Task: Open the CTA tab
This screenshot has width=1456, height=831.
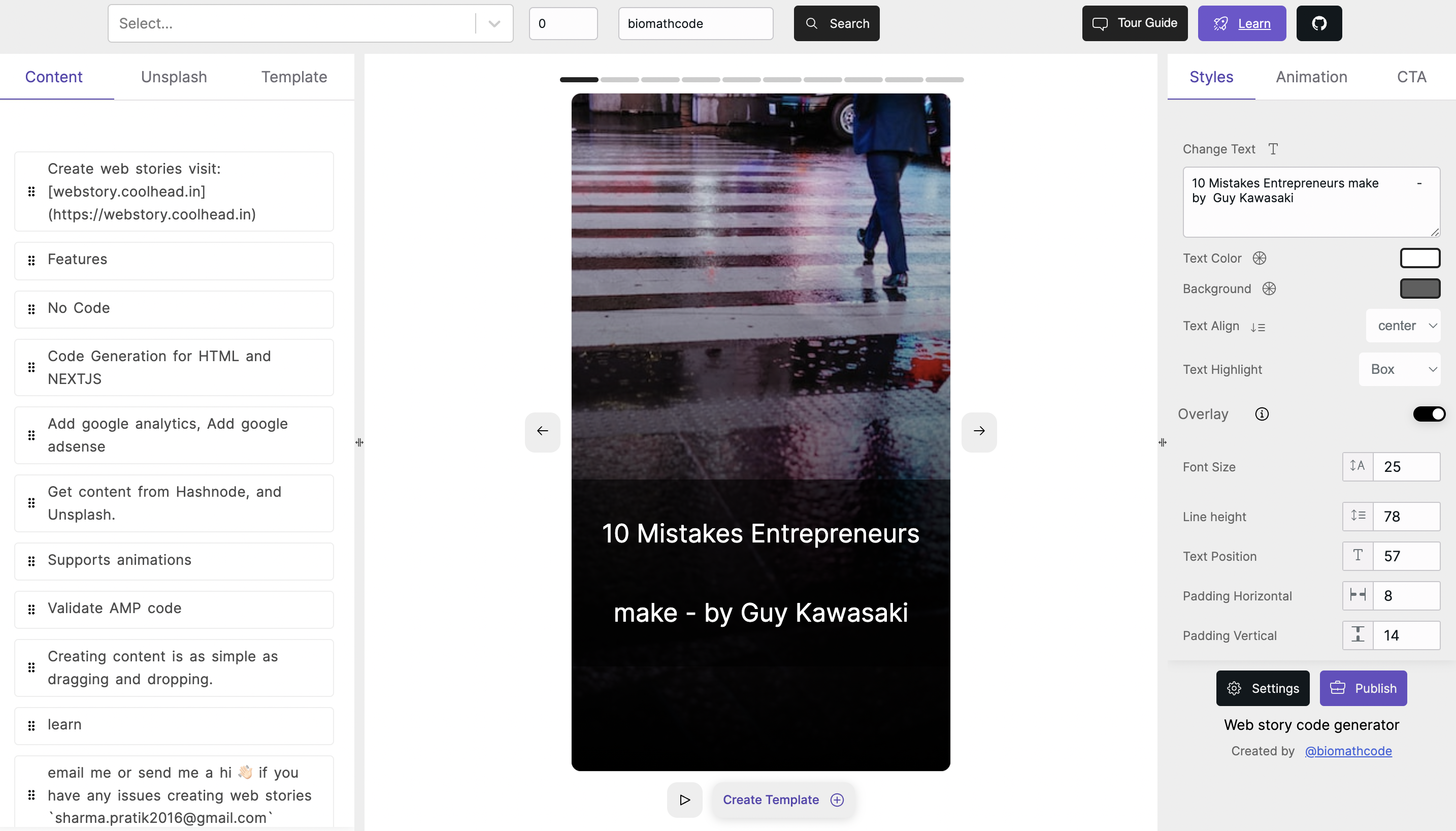Action: [x=1411, y=77]
